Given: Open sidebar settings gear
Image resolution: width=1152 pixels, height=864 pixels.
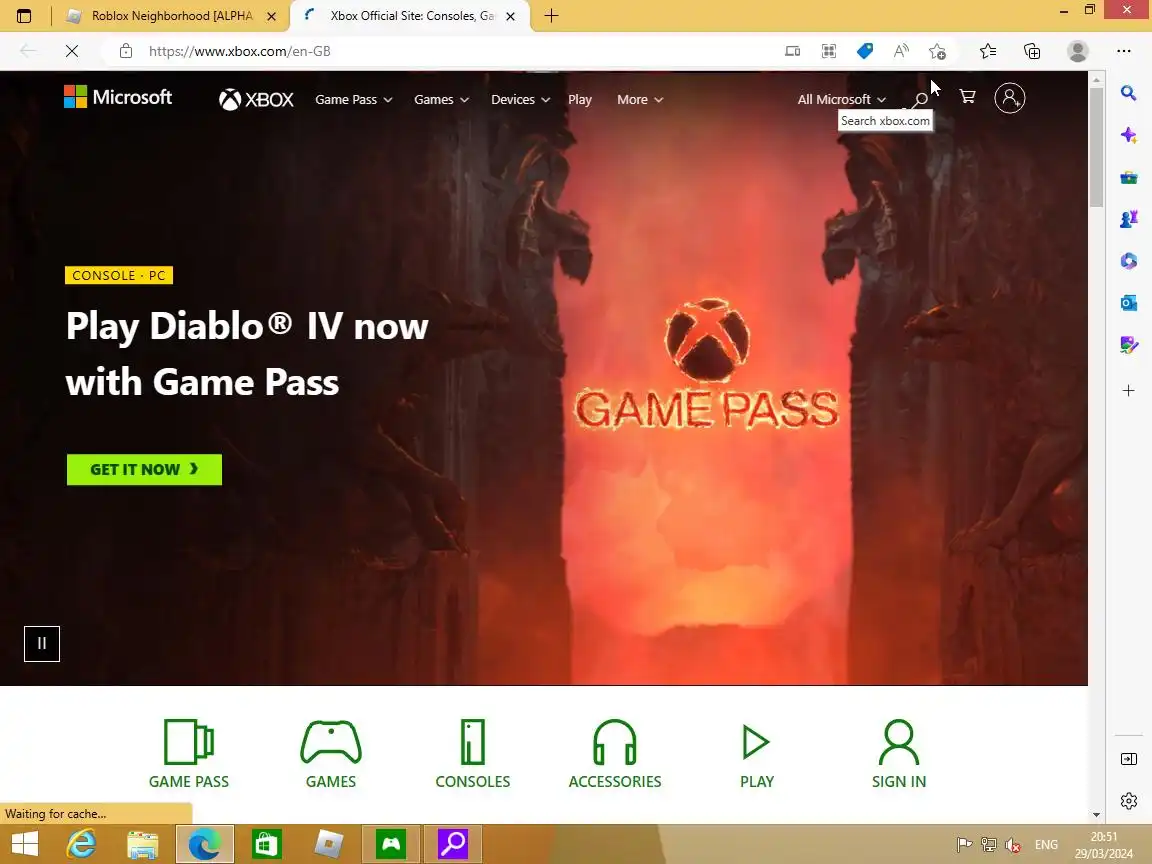Looking at the screenshot, I should pos(1128,801).
